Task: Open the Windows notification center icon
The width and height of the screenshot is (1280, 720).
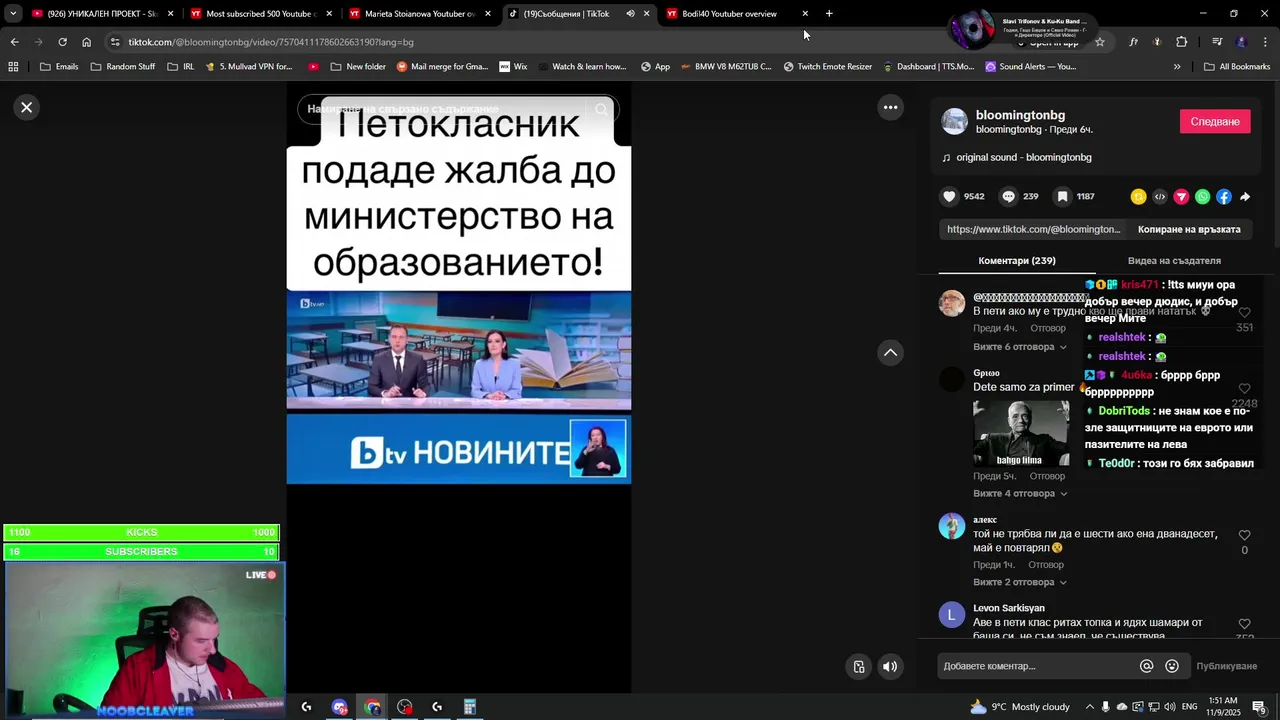Action: [1259, 707]
